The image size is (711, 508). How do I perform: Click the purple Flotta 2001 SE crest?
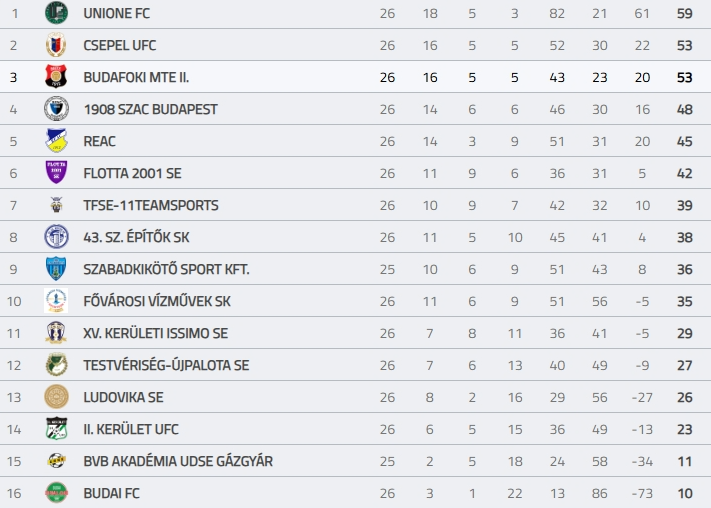pyautogui.click(x=56, y=173)
